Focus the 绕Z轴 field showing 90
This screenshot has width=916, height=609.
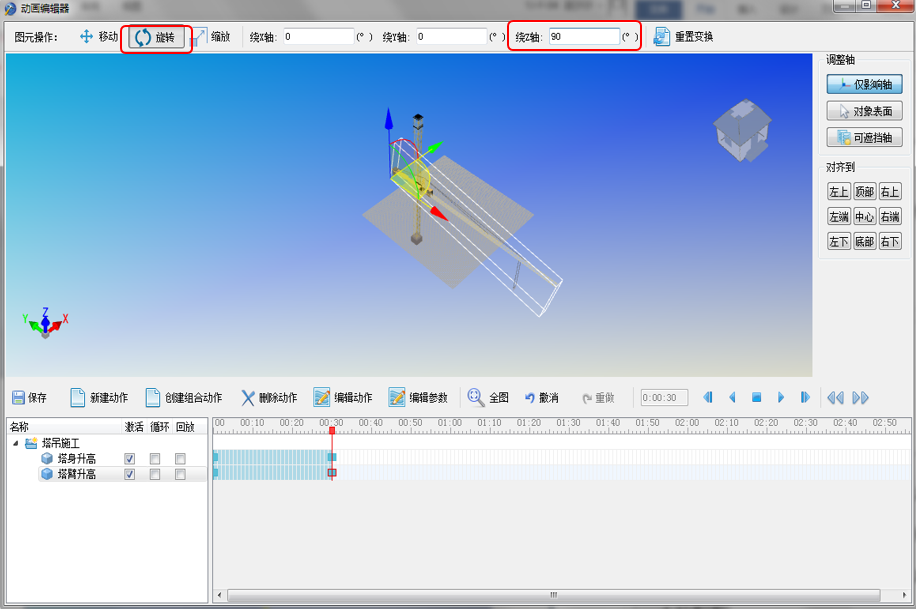click(x=584, y=36)
